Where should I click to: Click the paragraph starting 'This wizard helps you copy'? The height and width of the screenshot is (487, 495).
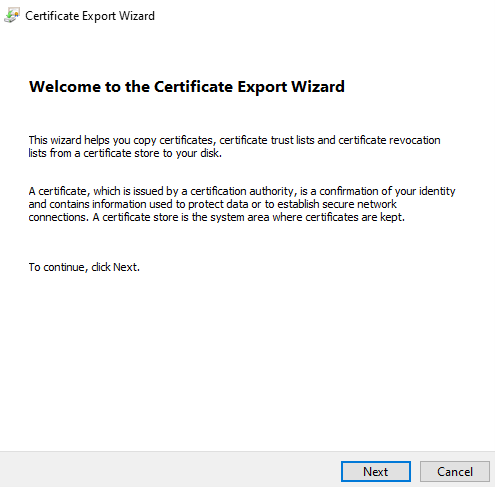point(234,146)
